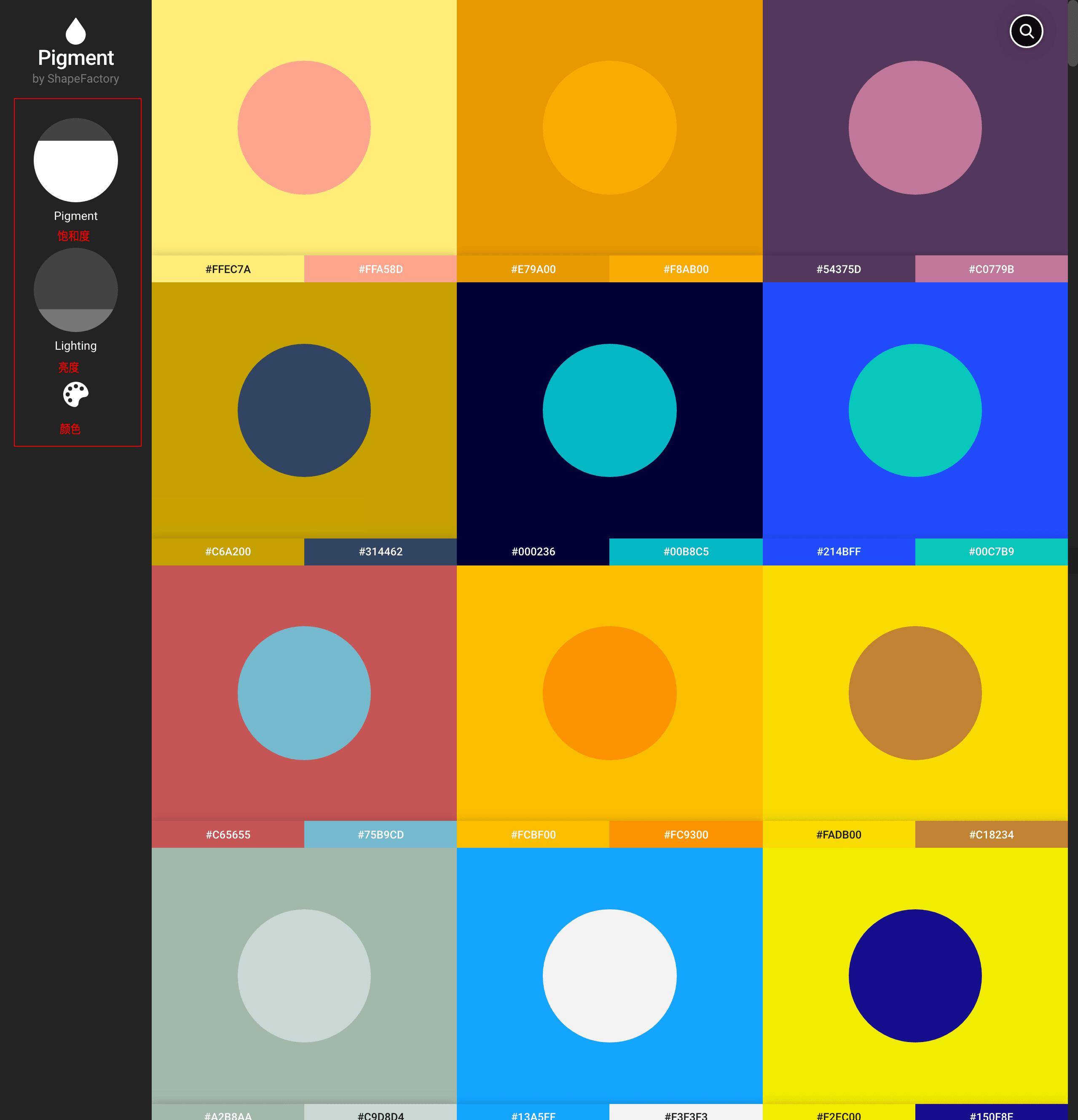This screenshot has width=1078, height=1120.
Task: Click the color palette icon
Action: tap(75, 394)
